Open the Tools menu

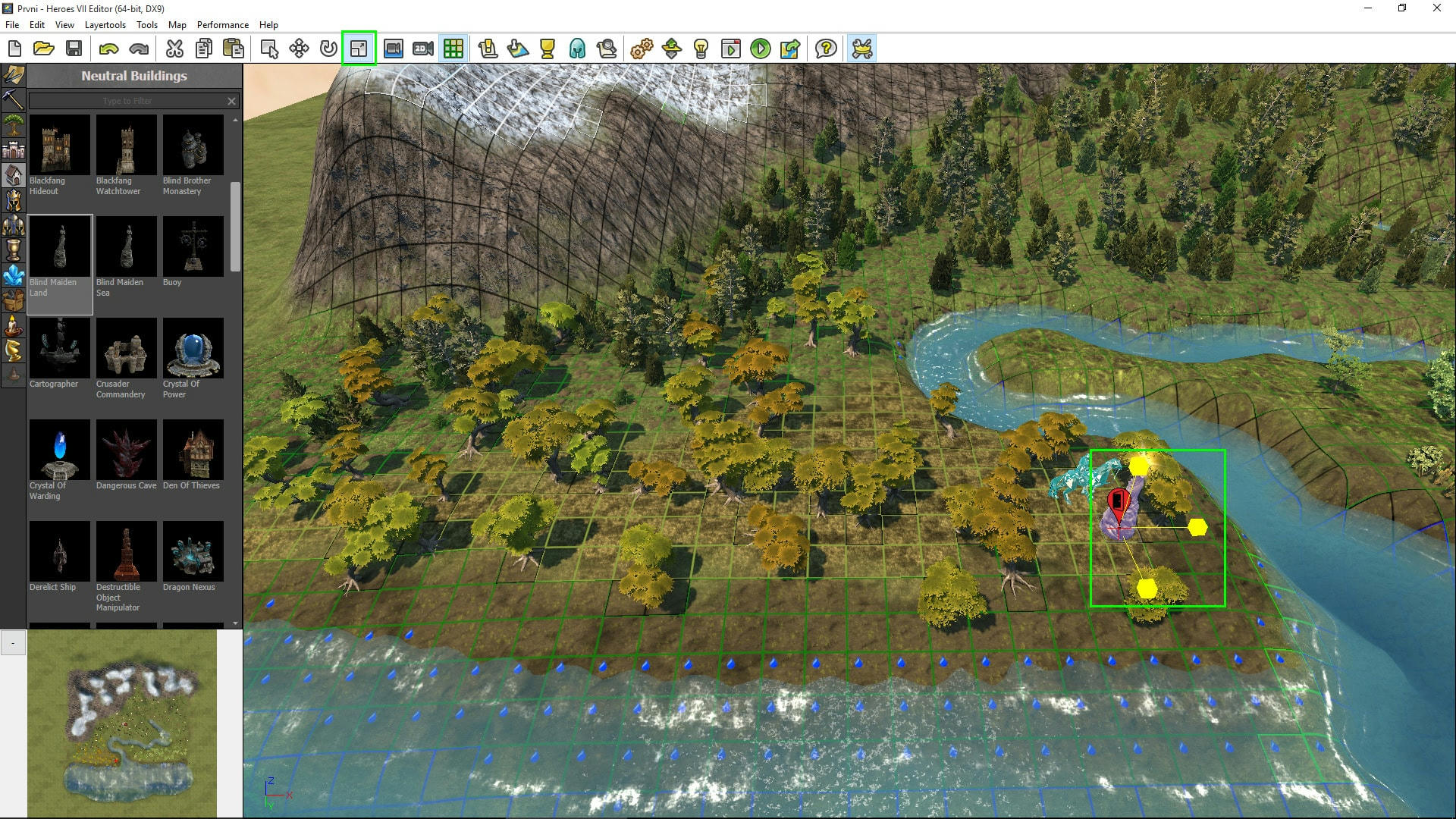(x=147, y=25)
